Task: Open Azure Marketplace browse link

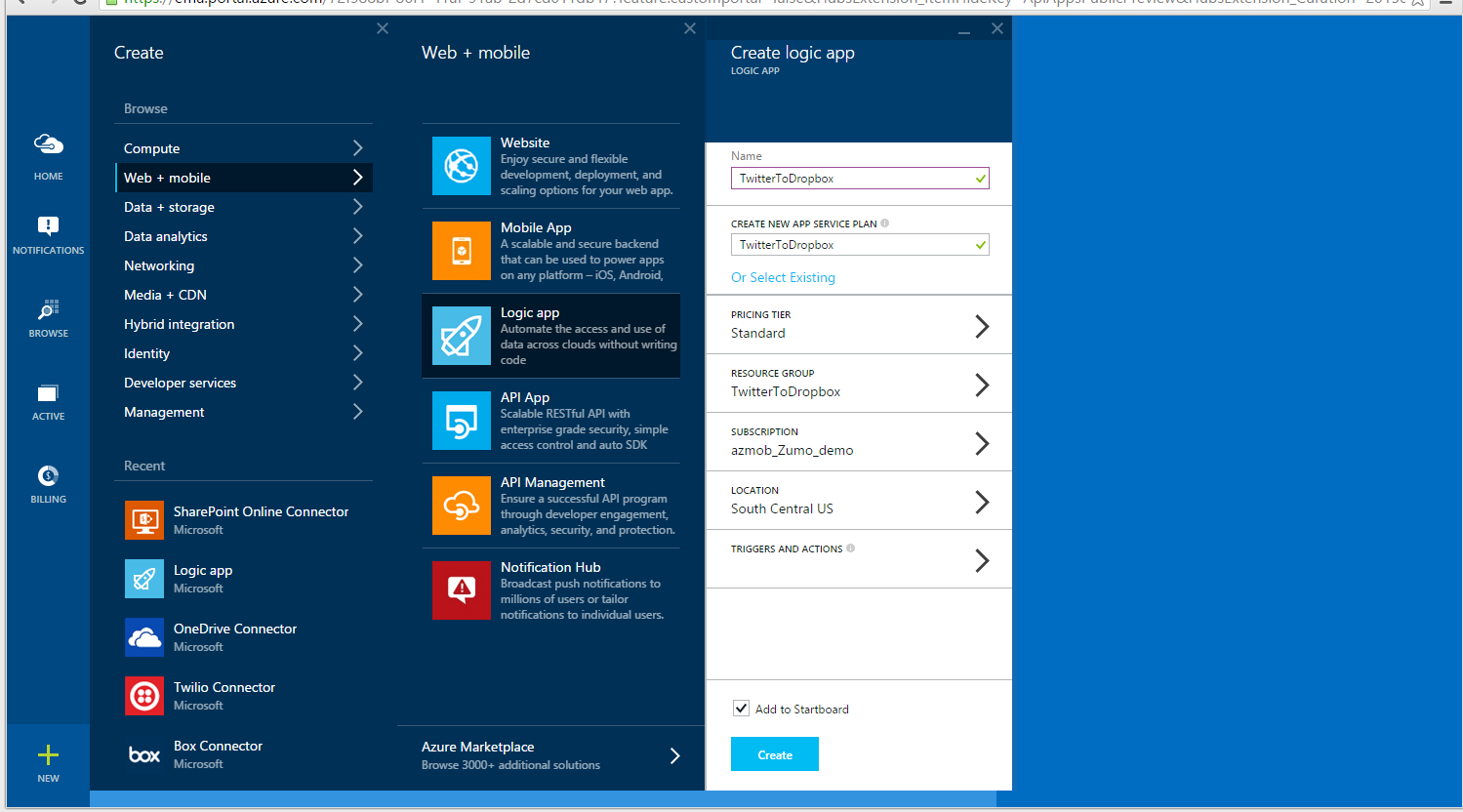Action: click(x=550, y=755)
